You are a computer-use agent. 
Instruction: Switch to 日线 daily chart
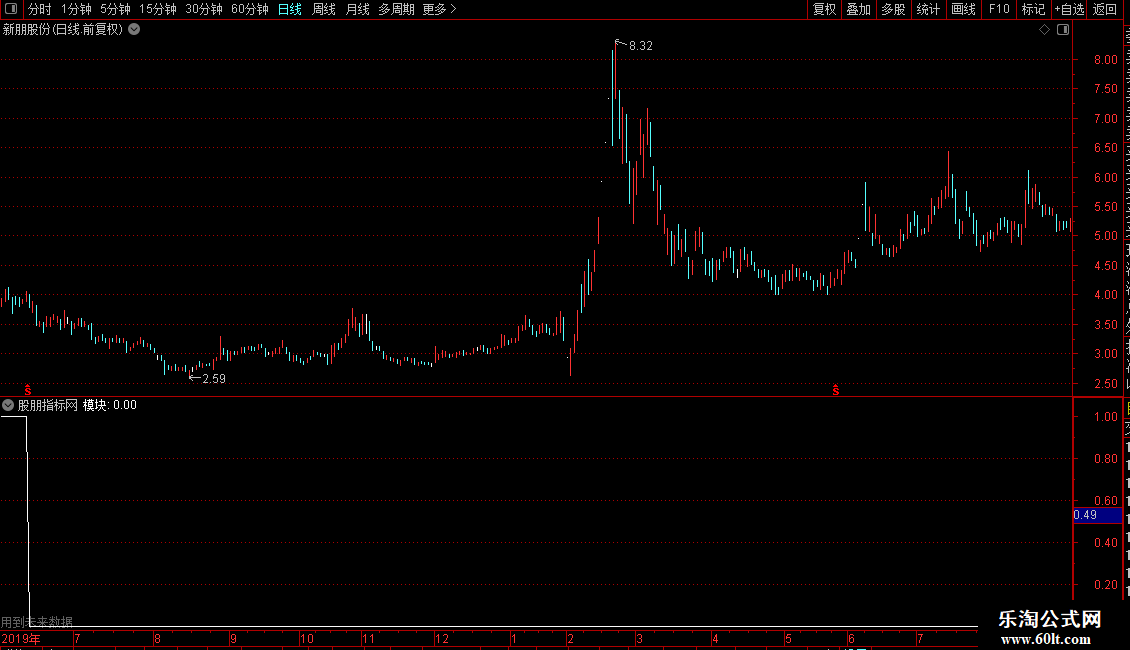(x=290, y=9)
